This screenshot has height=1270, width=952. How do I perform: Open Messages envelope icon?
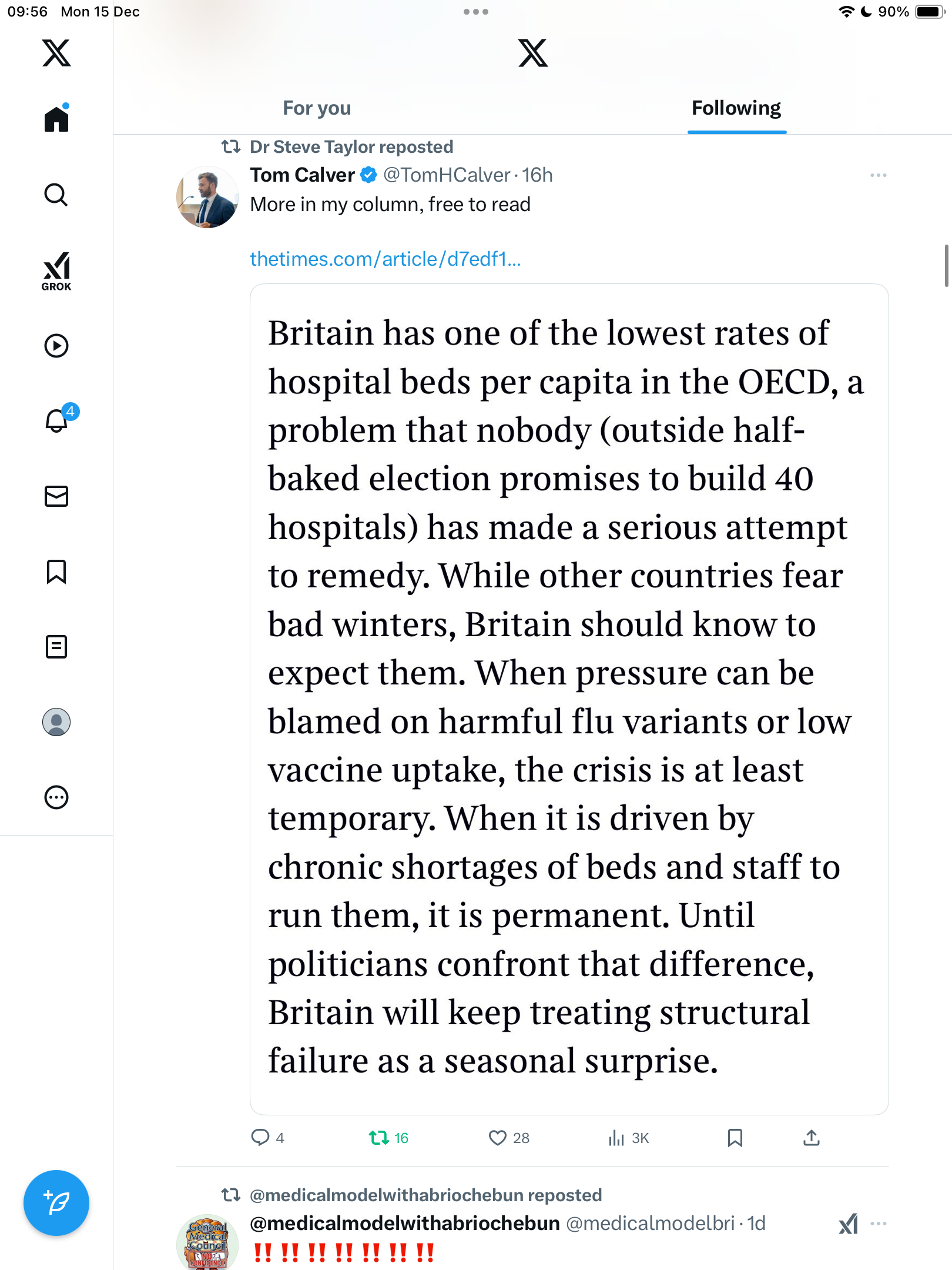click(x=56, y=496)
